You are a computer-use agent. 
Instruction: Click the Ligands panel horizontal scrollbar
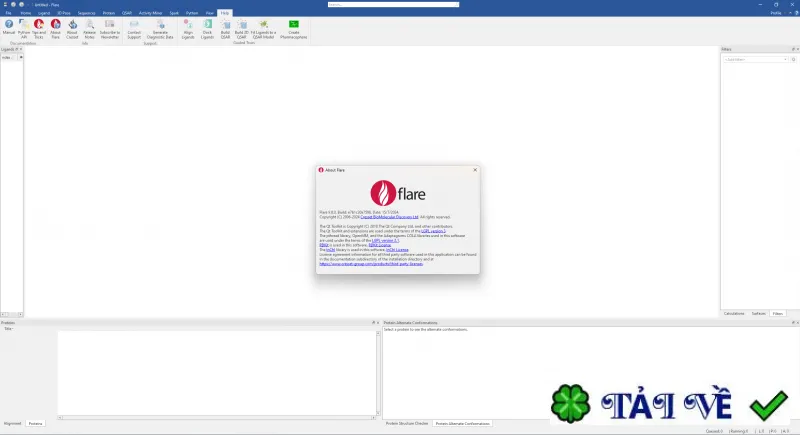click(x=12, y=315)
